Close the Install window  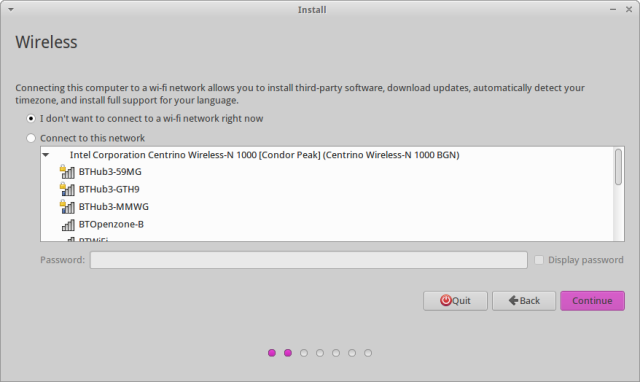click(x=629, y=9)
